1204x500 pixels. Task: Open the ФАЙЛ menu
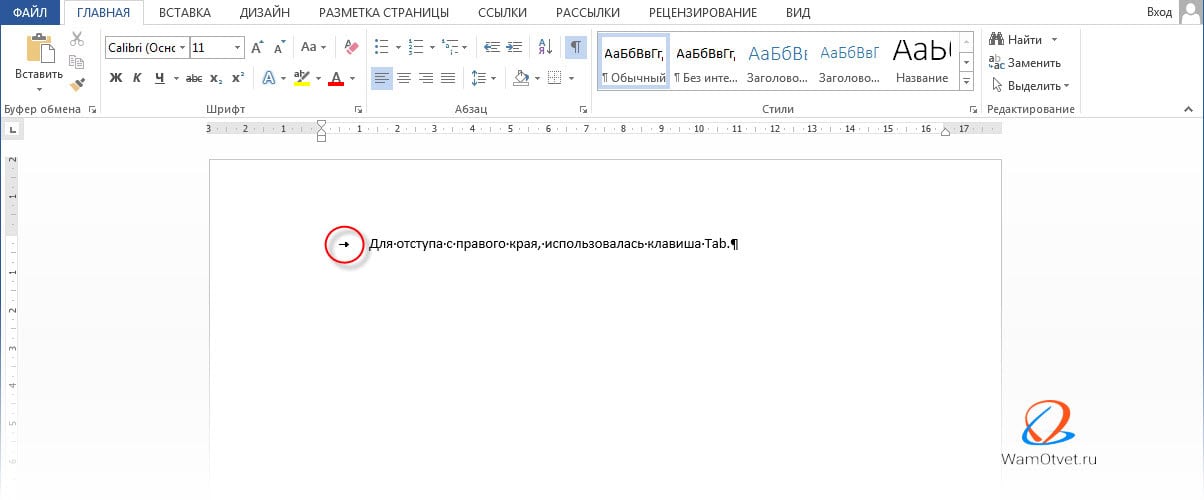[31, 13]
